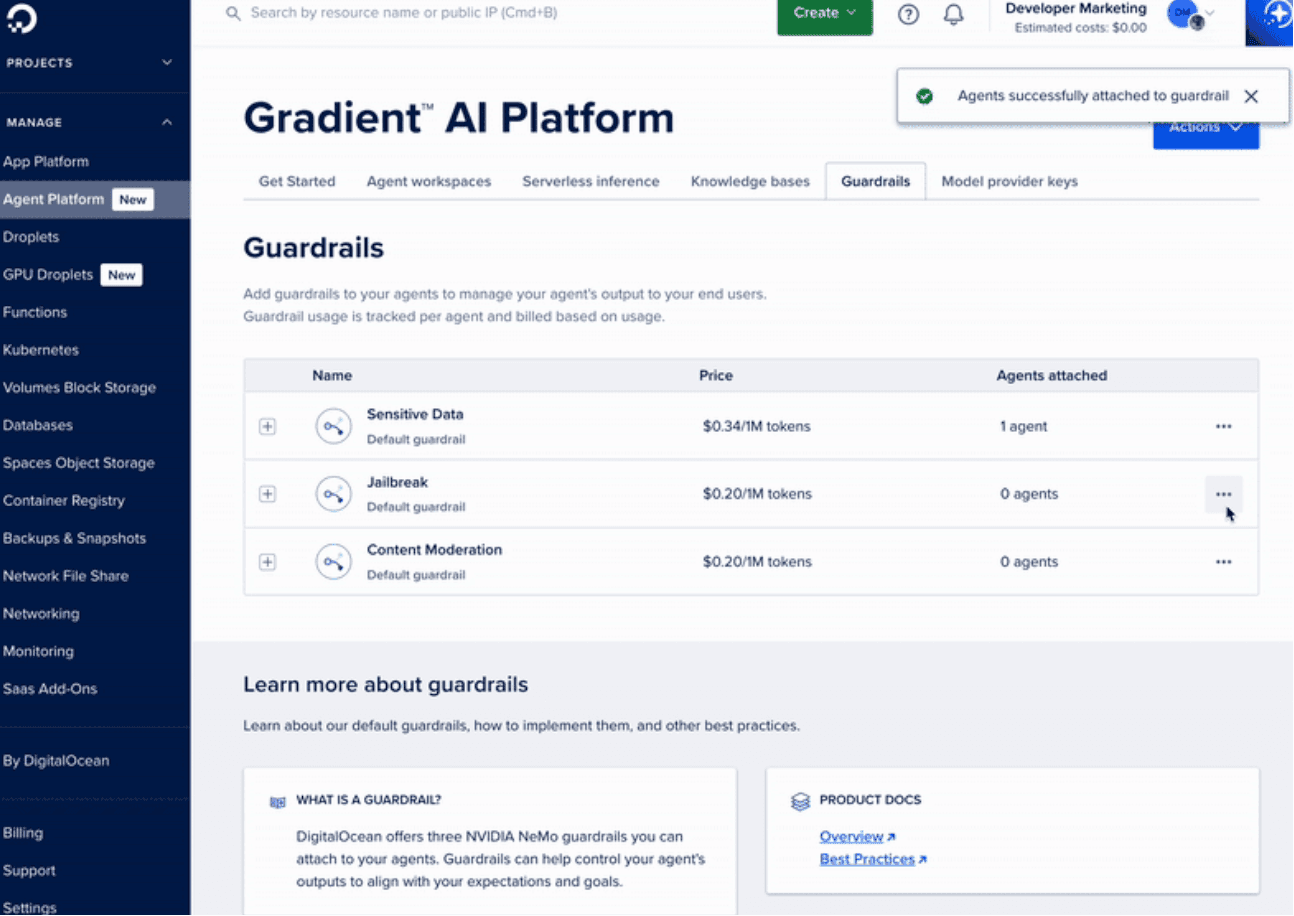Open the Sensitive Data more-options ellipsis
The image size is (1294, 916).
coord(1223,426)
